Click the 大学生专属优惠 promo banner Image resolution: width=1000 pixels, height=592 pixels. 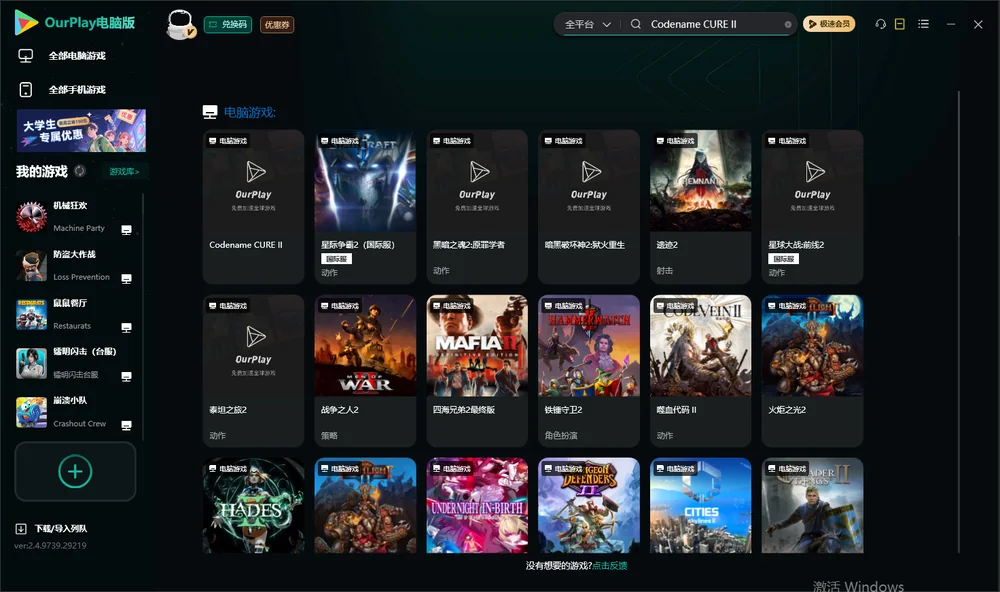pos(82,130)
